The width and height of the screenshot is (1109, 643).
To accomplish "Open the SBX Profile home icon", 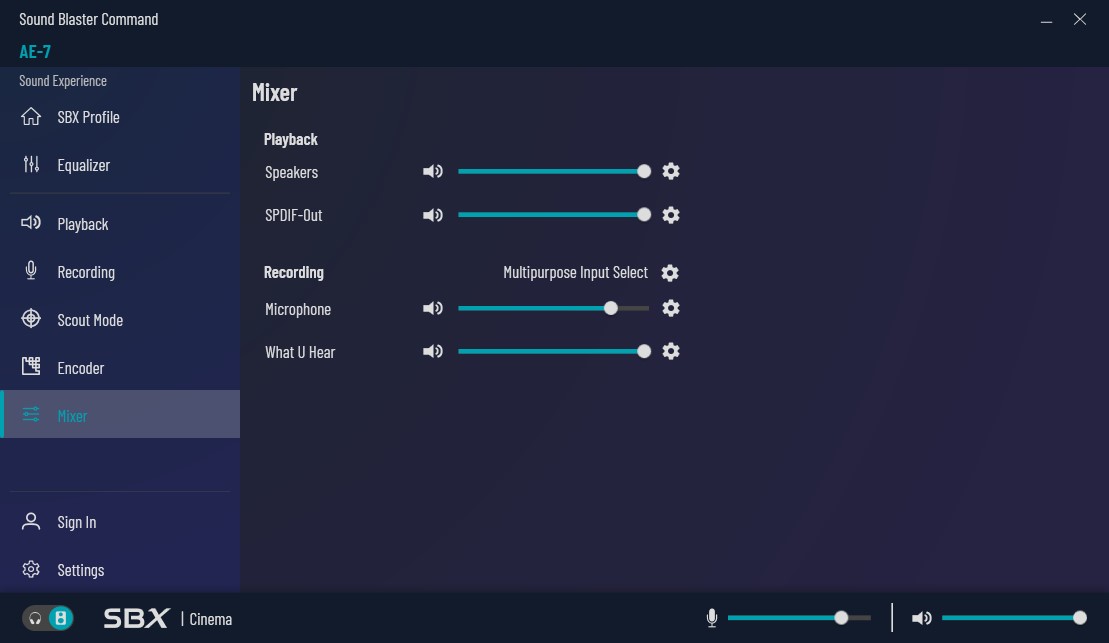I will [30, 116].
